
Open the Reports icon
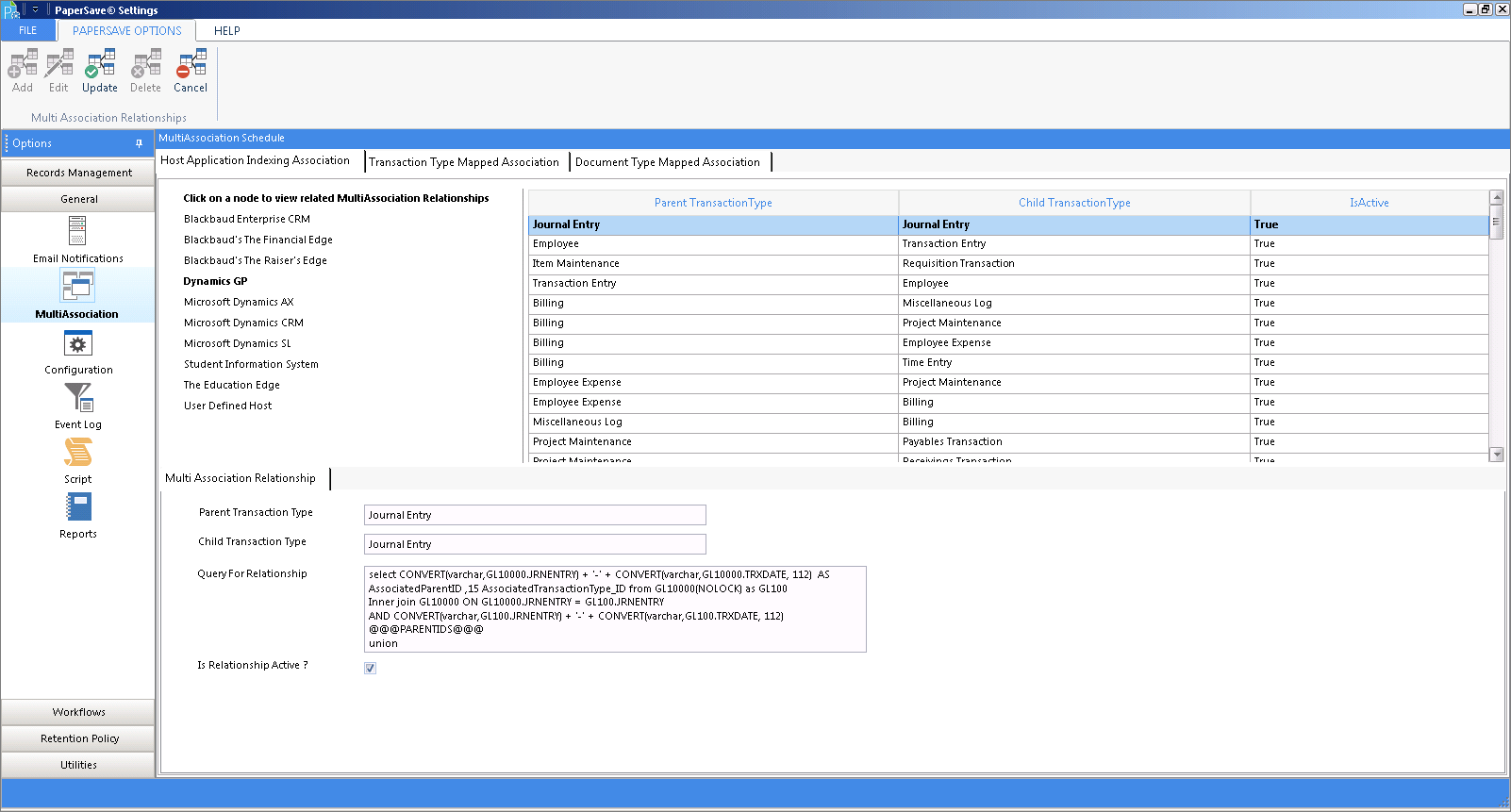point(78,507)
